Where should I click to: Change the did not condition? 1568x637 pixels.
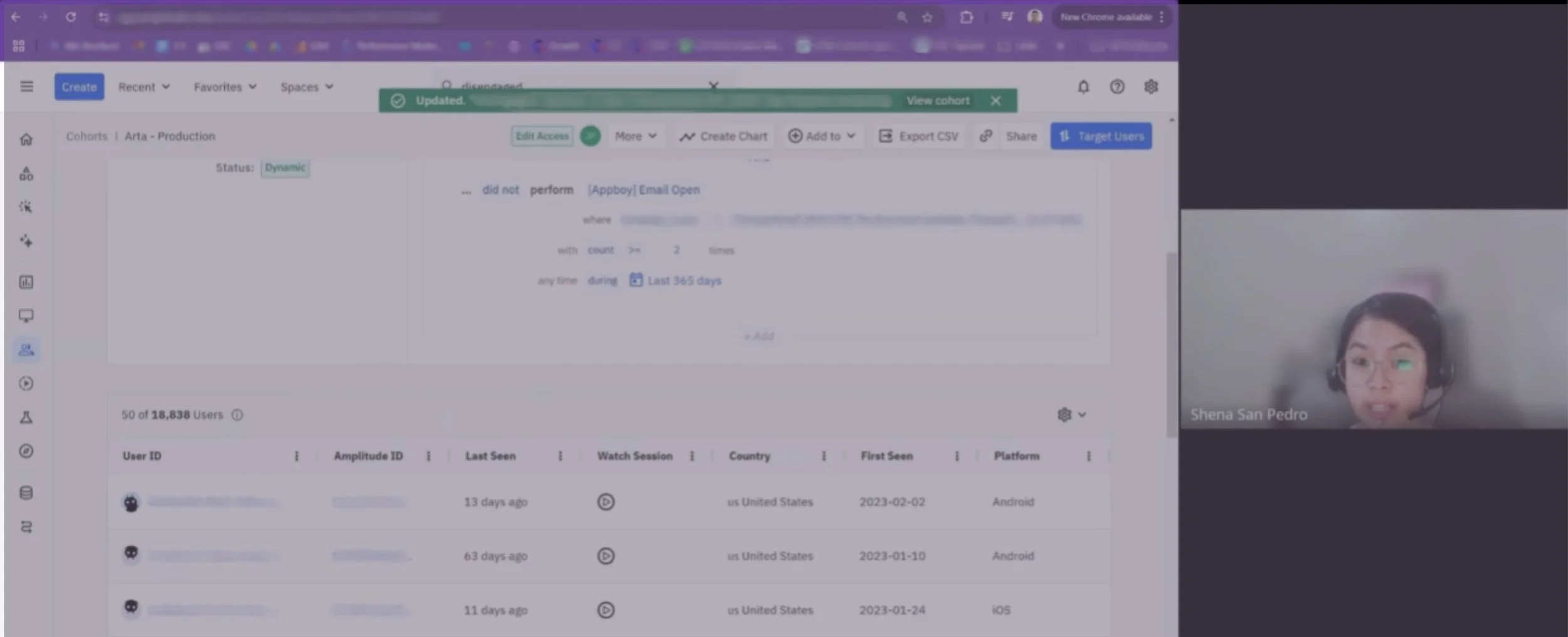(501, 190)
